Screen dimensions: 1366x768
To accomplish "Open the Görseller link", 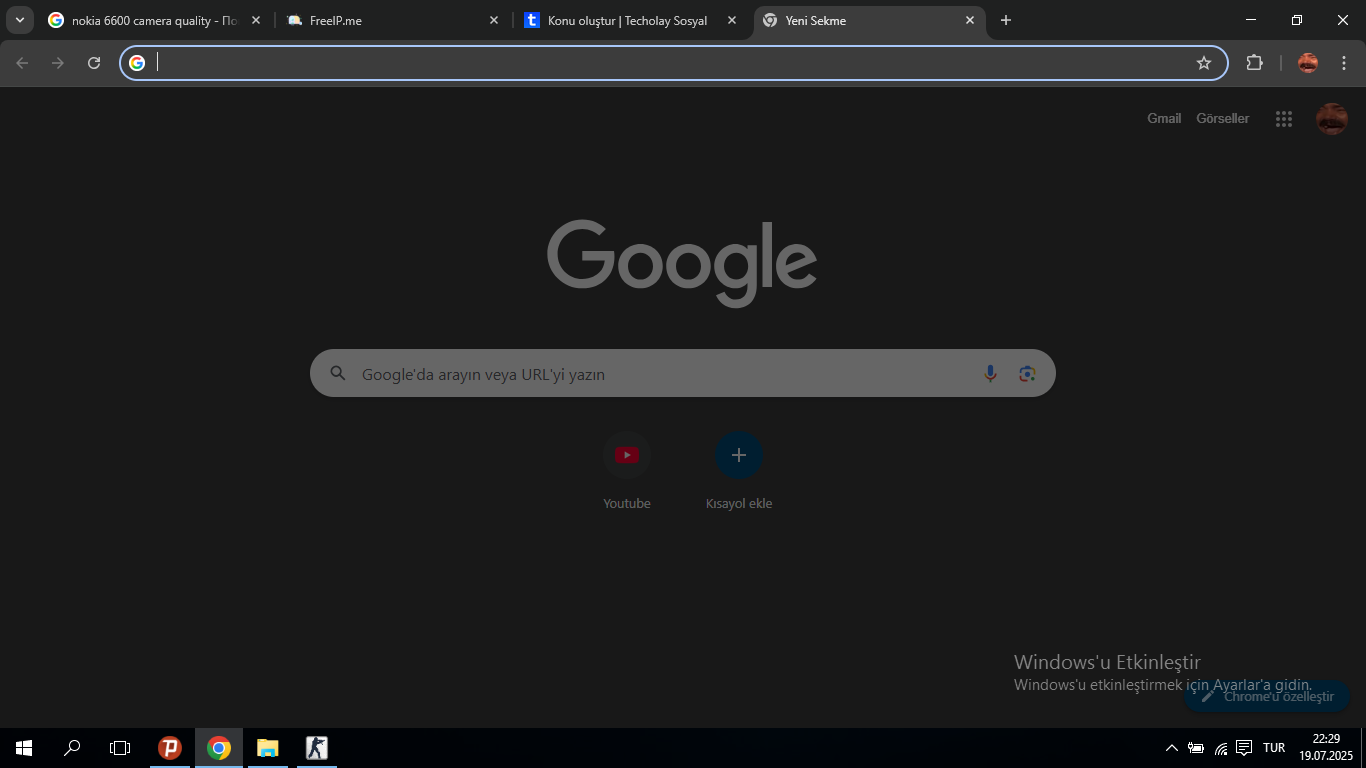I will pos(1223,118).
